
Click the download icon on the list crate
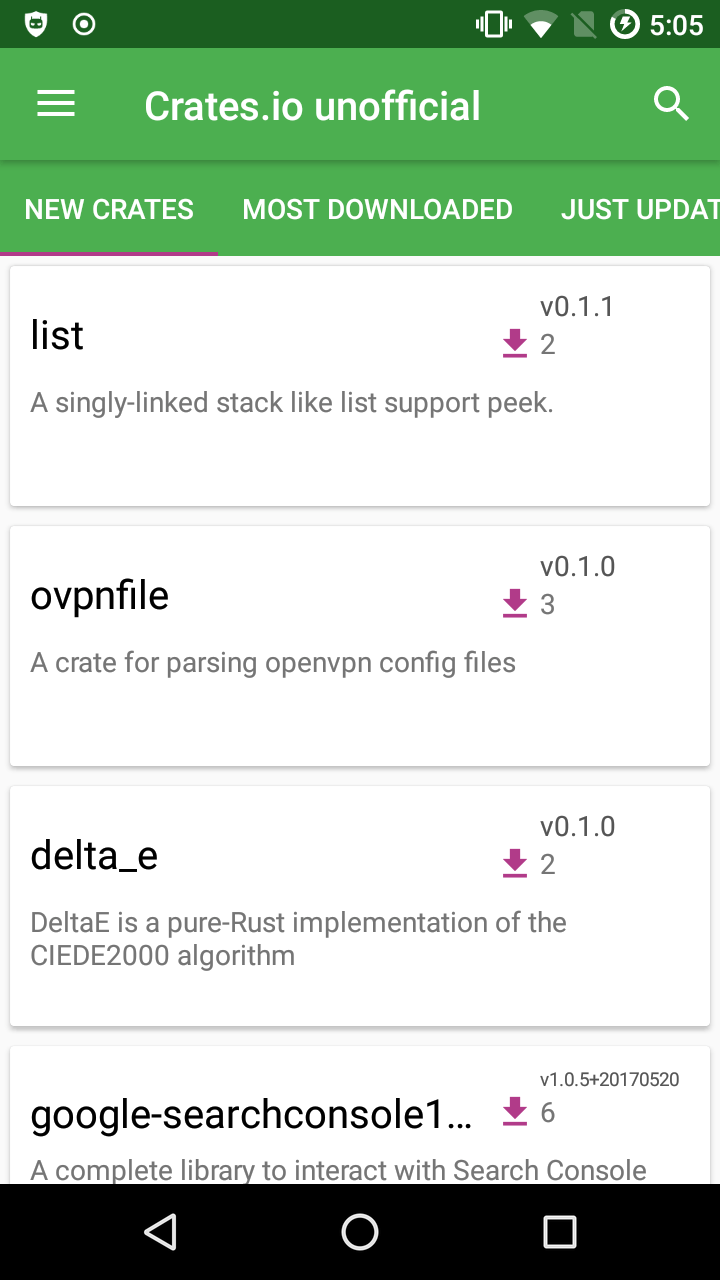pos(514,343)
